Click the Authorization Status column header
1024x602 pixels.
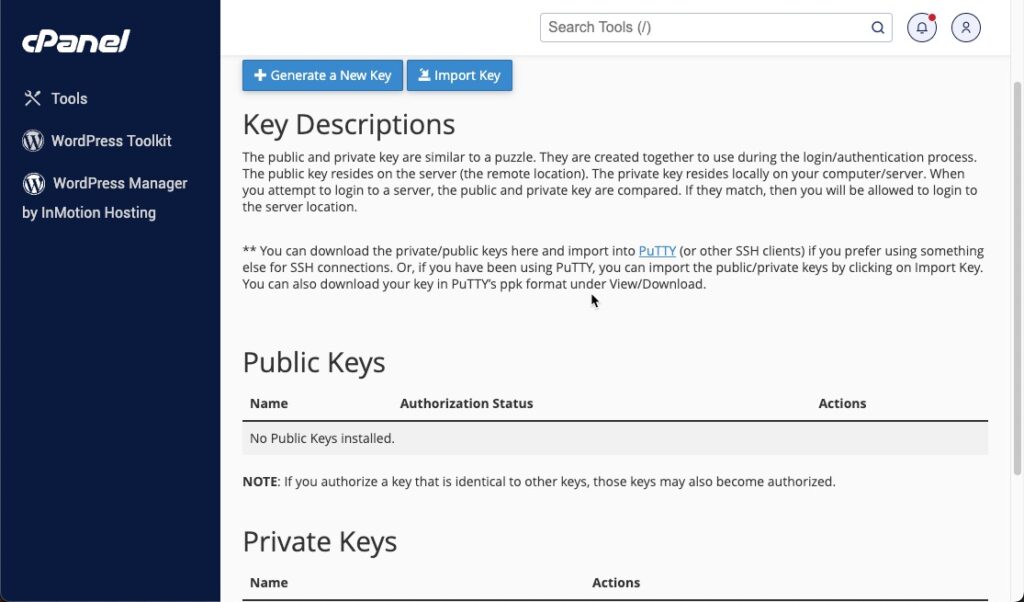[466, 404]
